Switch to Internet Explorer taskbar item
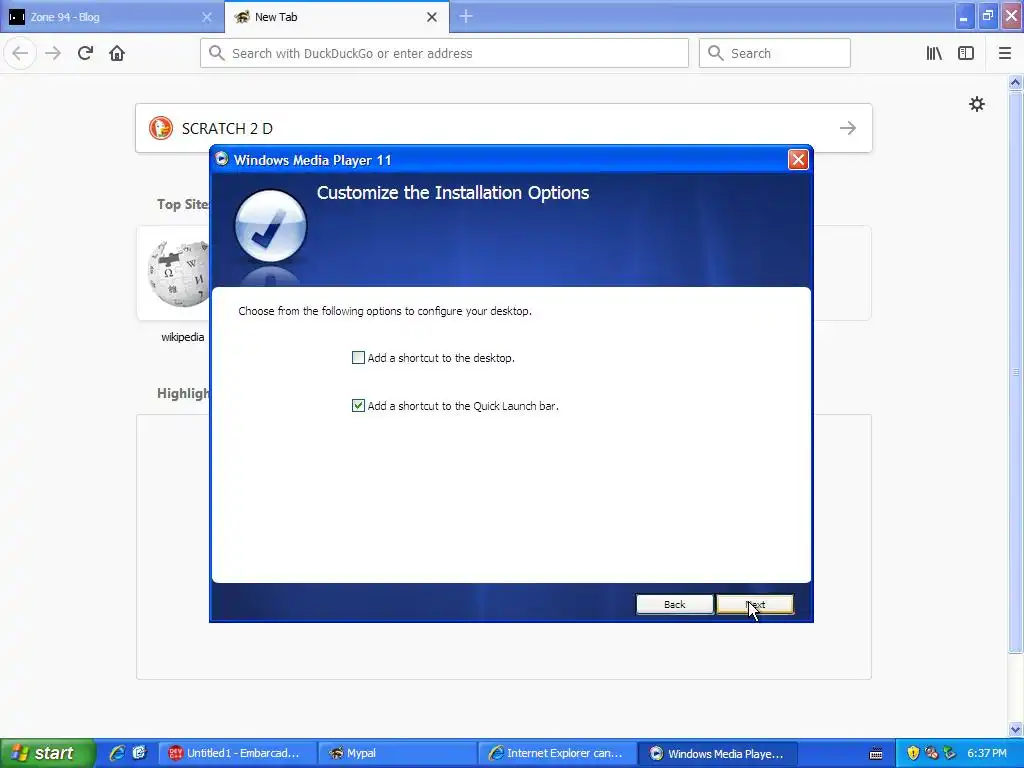Viewport: 1024px width, 768px height. point(557,753)
